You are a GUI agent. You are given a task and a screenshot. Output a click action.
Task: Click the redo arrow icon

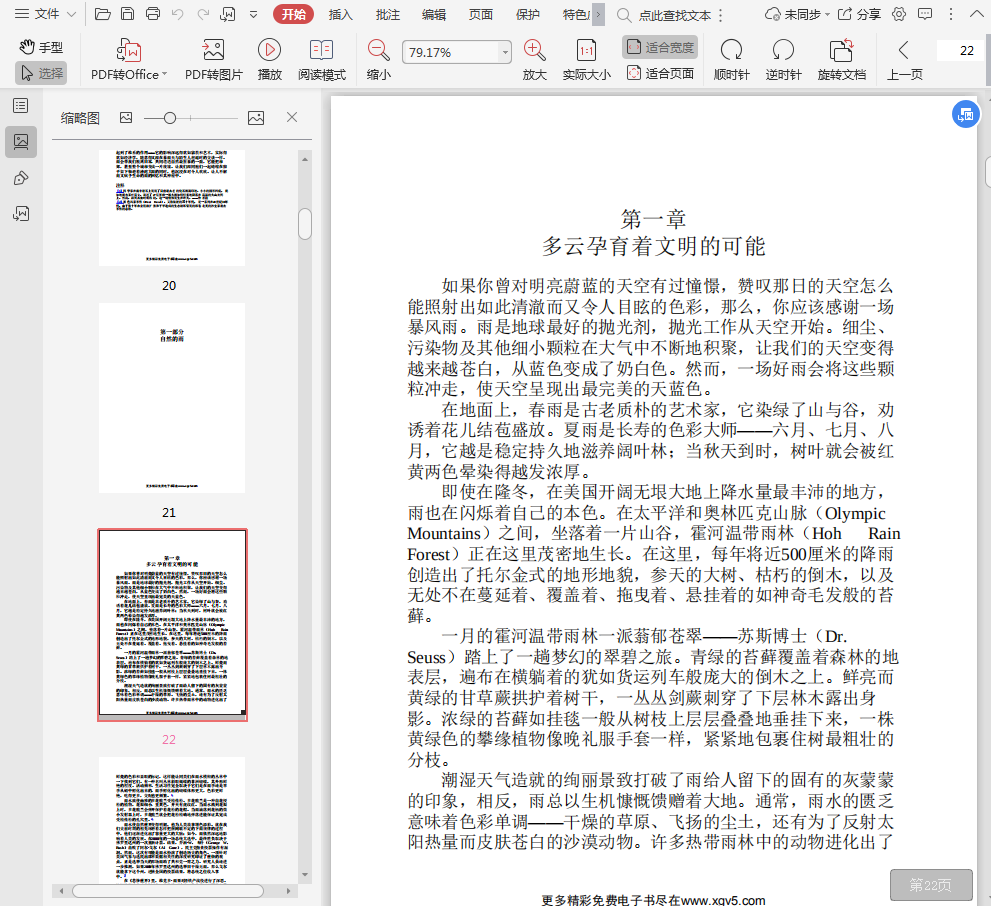pyautogui.click(x=203, y=14)
